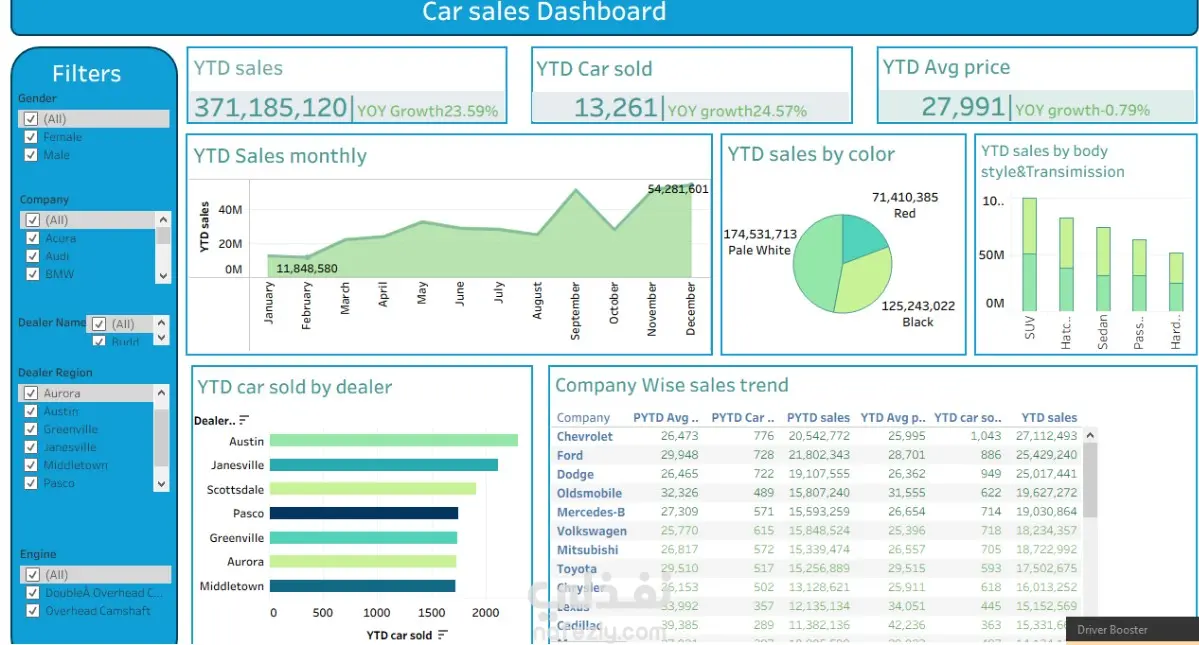This screenshot has height=645, width=1199.
Task: Select the SUV stacked bar
Action: 1029,254
